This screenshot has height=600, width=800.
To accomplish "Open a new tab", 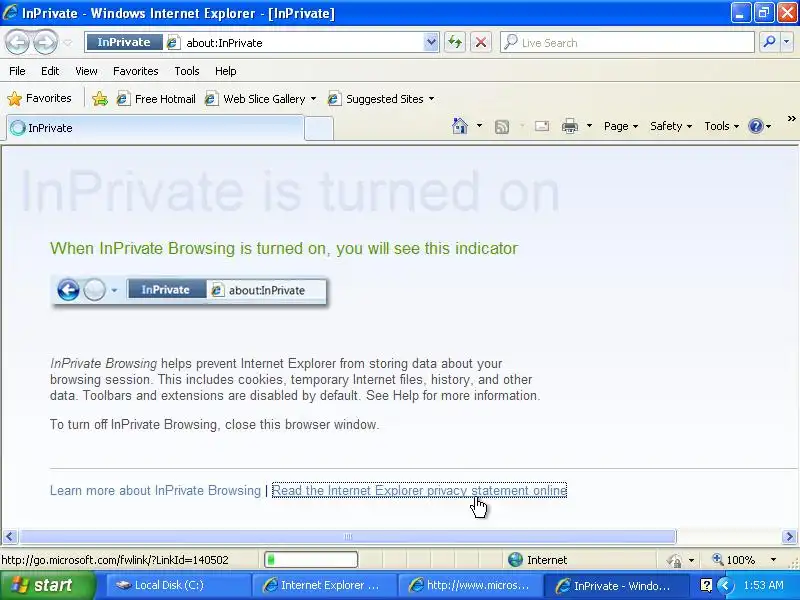I will (x=319, y=129).
